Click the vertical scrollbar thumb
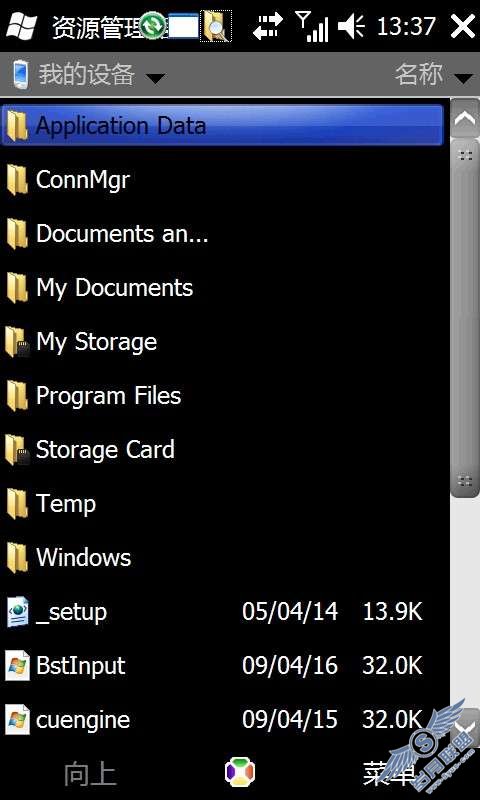This screenshot has height=800, width=480. tap(465, 318)
